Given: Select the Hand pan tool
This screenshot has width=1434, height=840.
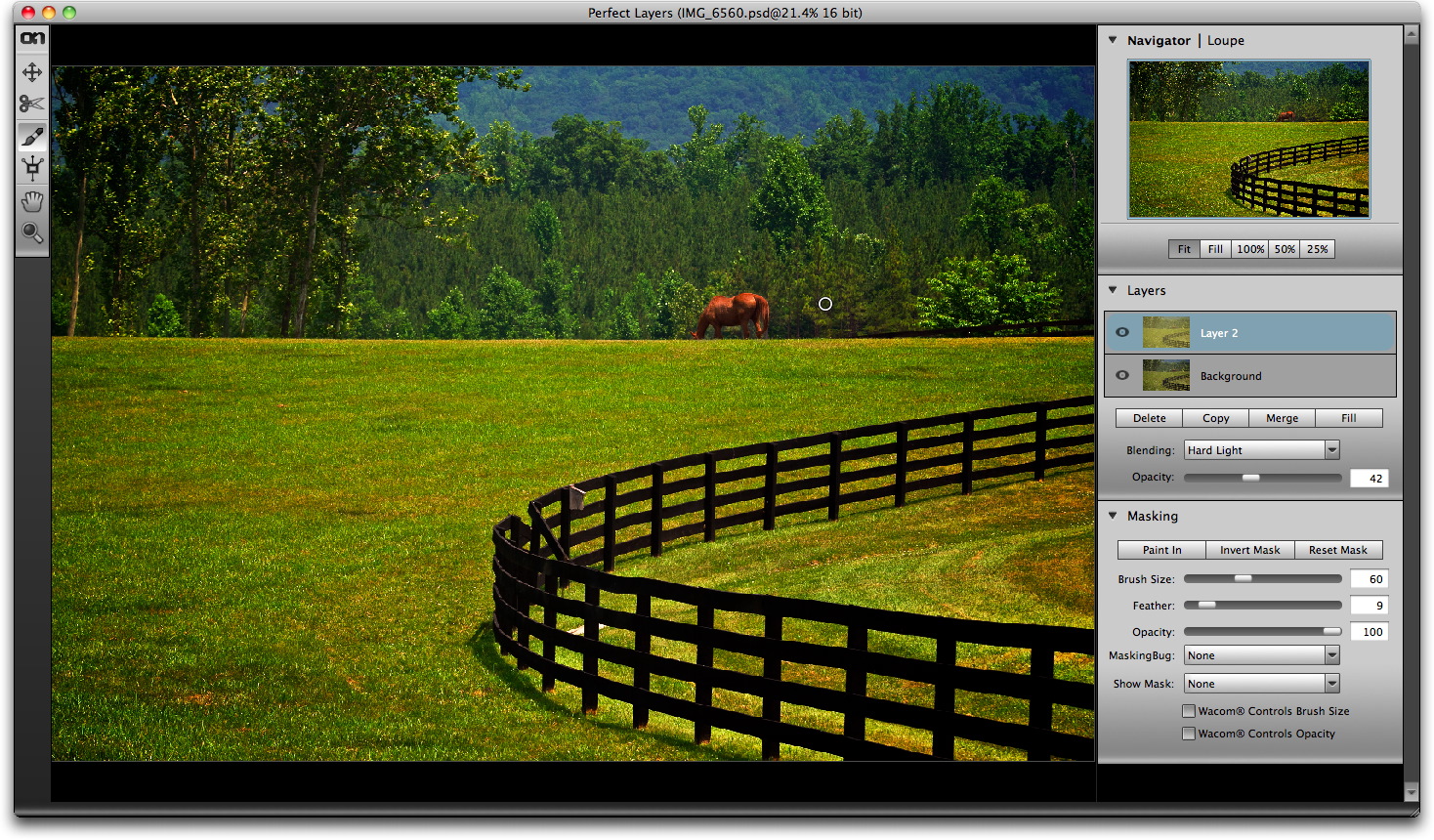Looking at the screenshot, I should point(32,201).
